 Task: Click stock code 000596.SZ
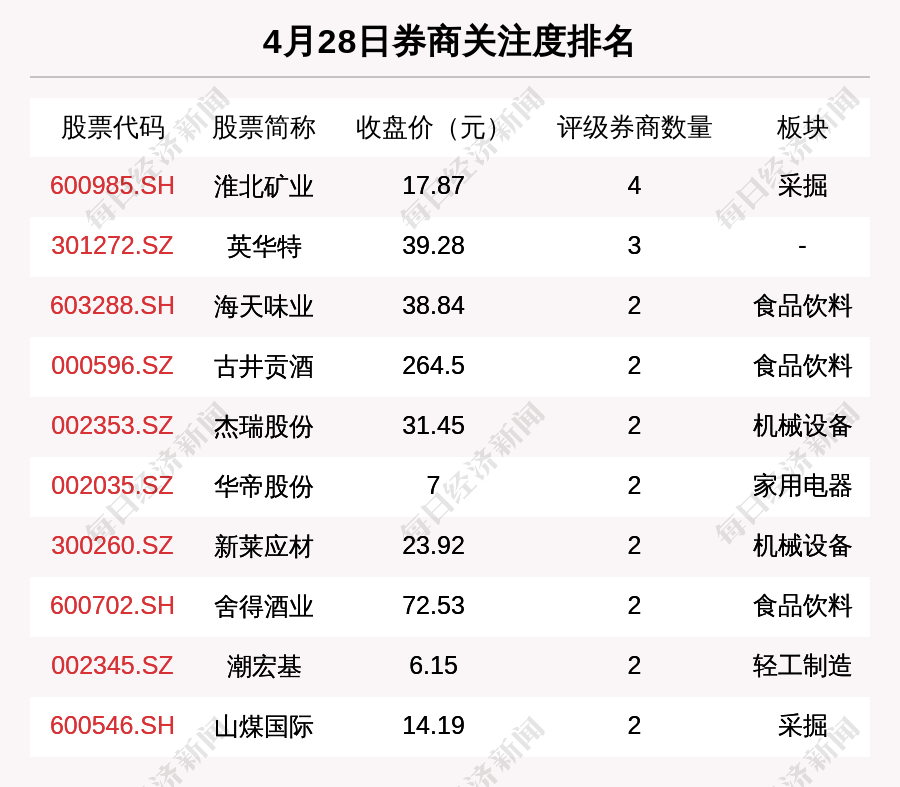click(x=112, y=366)
